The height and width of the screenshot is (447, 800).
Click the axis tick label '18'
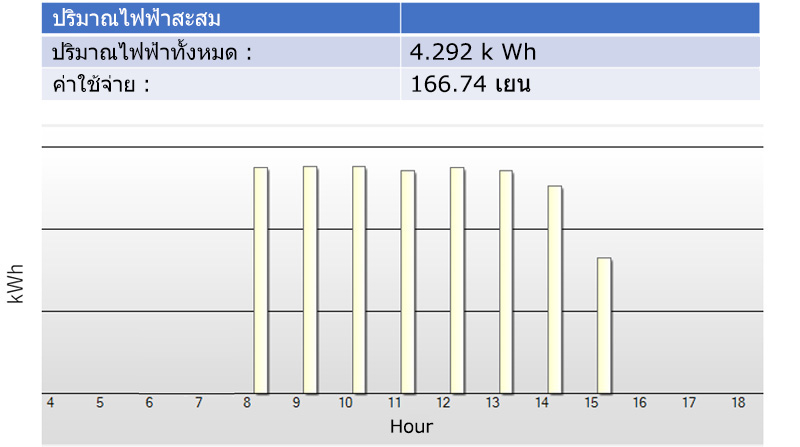[x=738, y=403]
